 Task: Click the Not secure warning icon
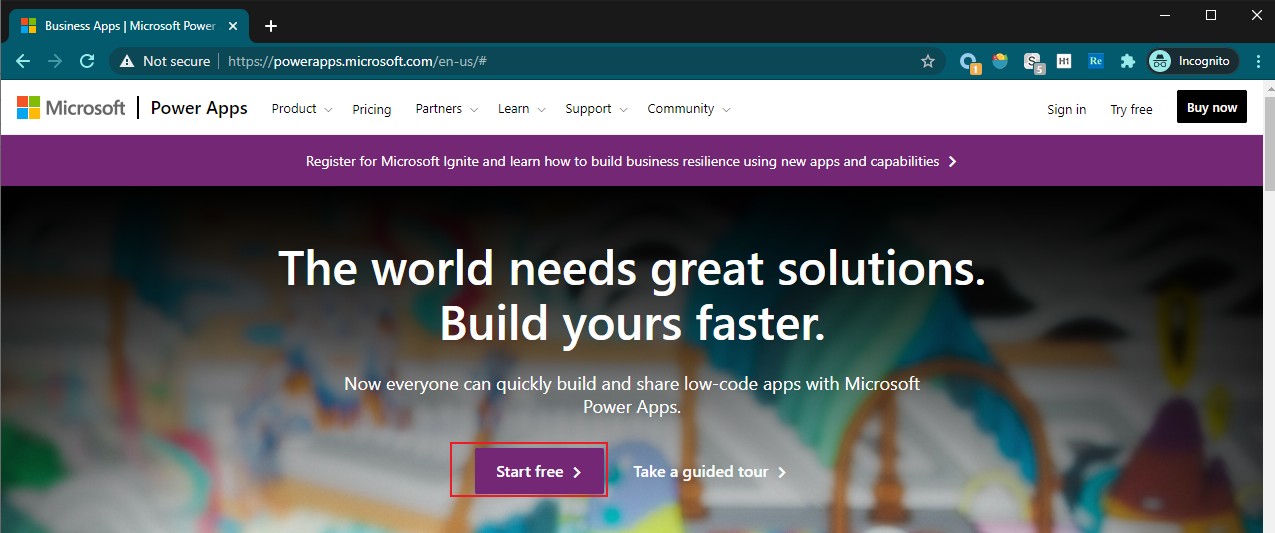[x=126, y=61]
